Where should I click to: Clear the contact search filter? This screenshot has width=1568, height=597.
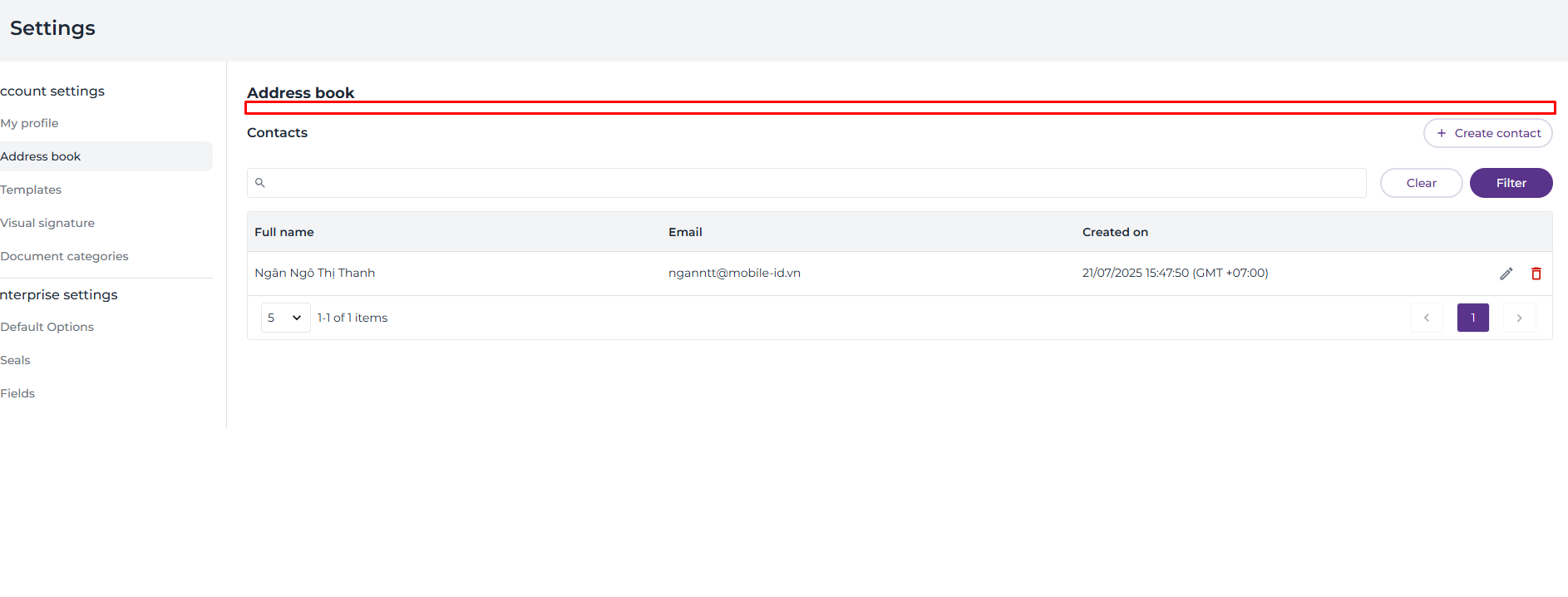point(1421,183)
